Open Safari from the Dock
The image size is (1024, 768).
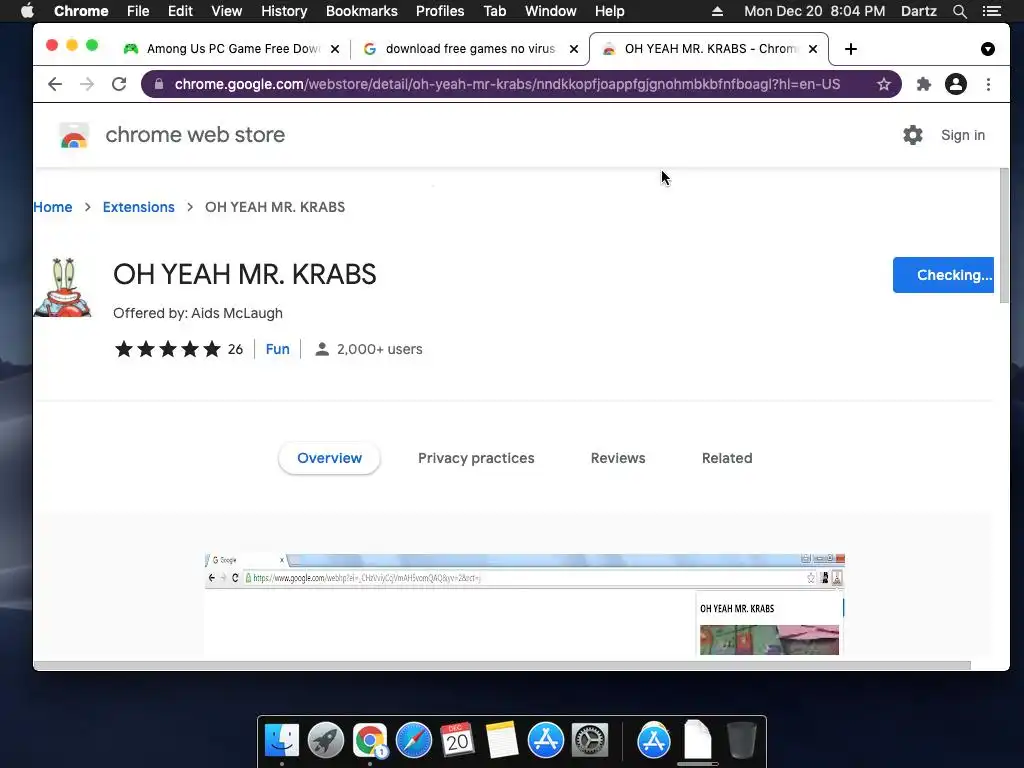click(413, 740)
